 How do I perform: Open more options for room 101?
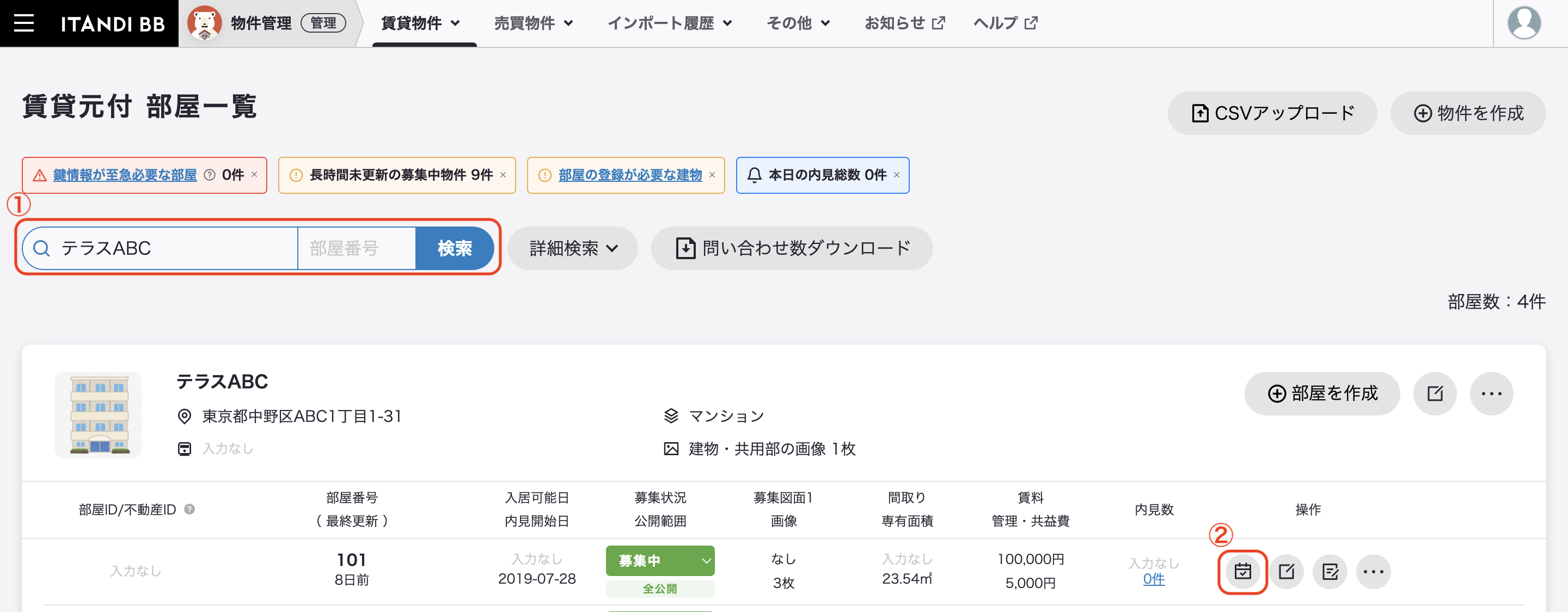tap(1373, 571)
